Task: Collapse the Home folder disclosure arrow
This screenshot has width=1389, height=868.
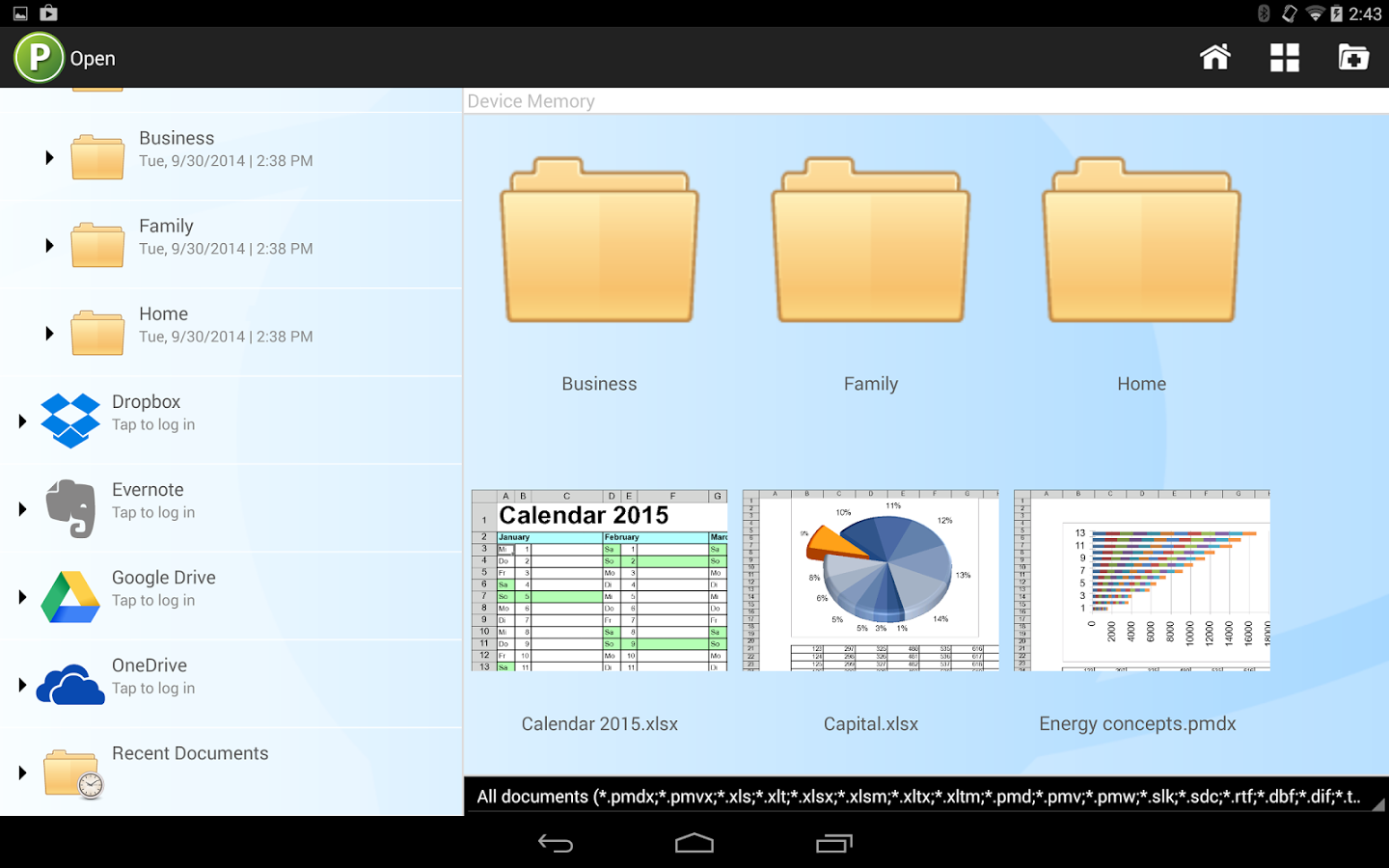Action: click(50, 333)
